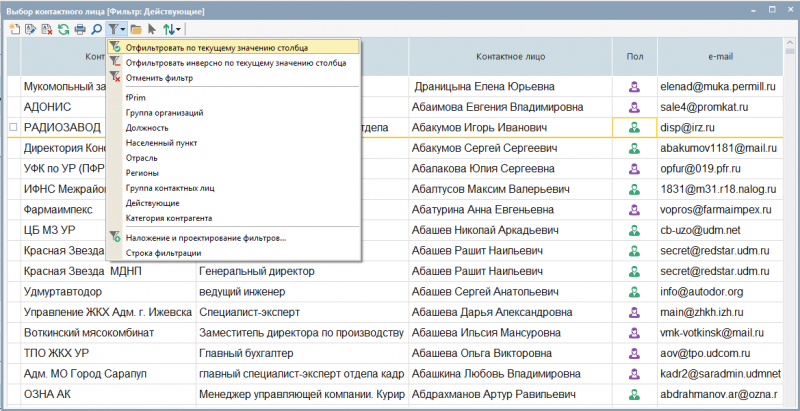The width and height of the screenshot is (800, 411).
Task: Select the 'Специалист-эксперт' cell
Action: 302,312
